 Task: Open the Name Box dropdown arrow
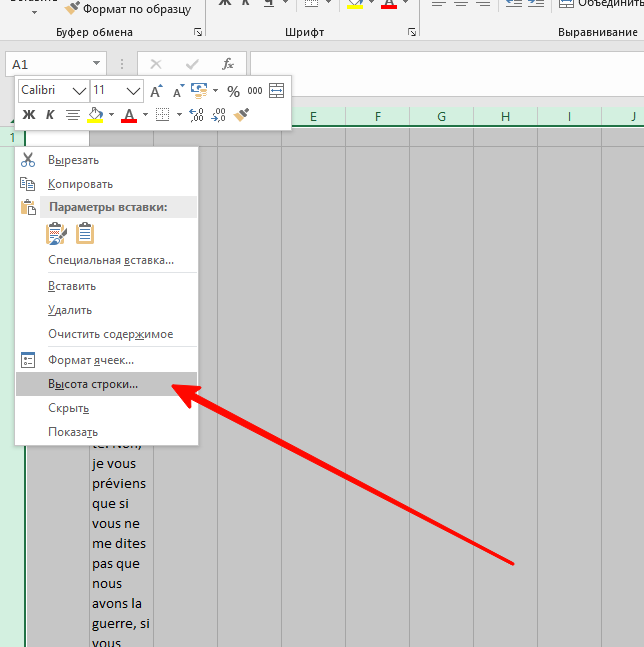[96, 63]
